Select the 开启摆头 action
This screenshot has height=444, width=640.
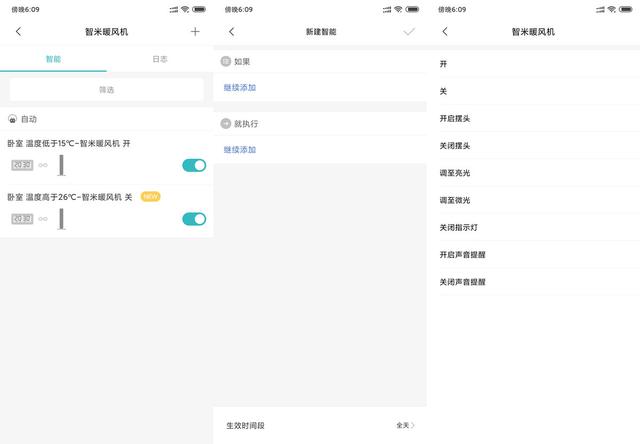(x=533, y=118)
